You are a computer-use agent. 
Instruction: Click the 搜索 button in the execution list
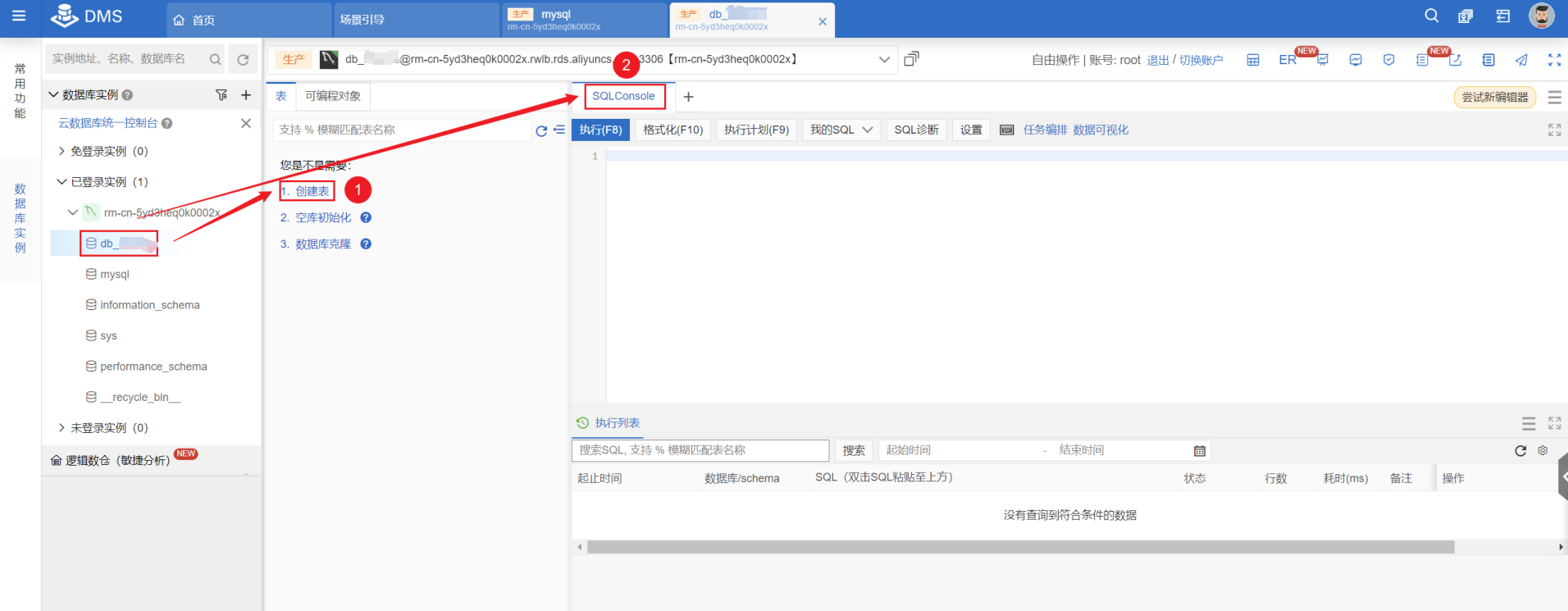coord(854,450)
